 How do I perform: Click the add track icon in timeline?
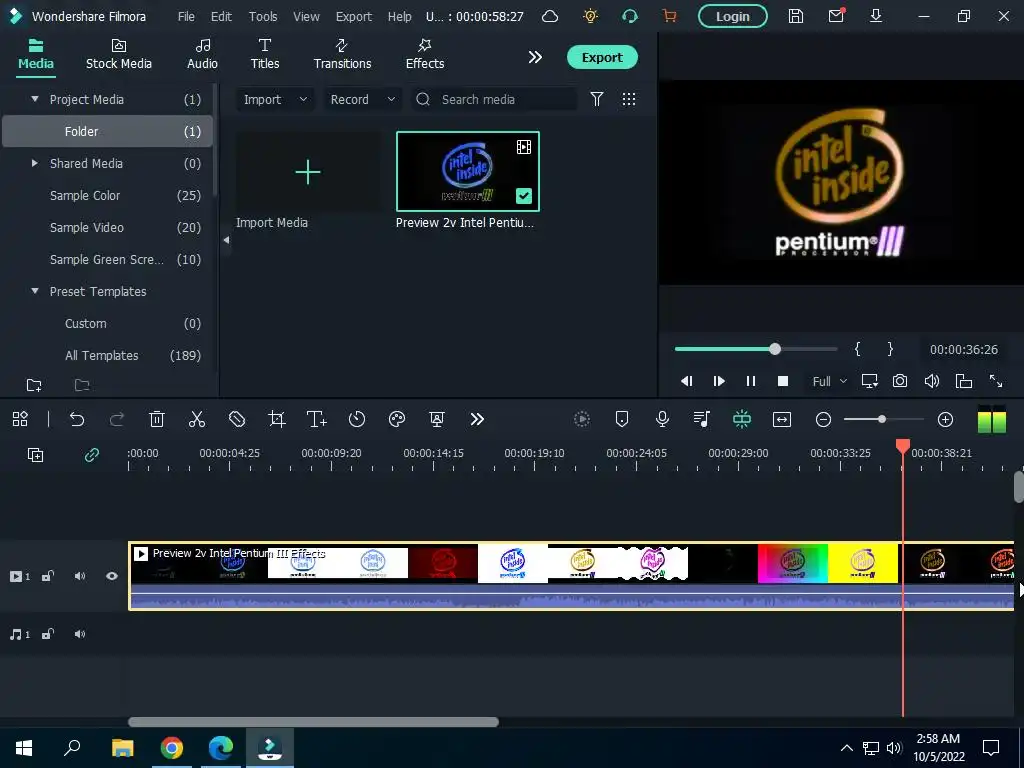35,455
